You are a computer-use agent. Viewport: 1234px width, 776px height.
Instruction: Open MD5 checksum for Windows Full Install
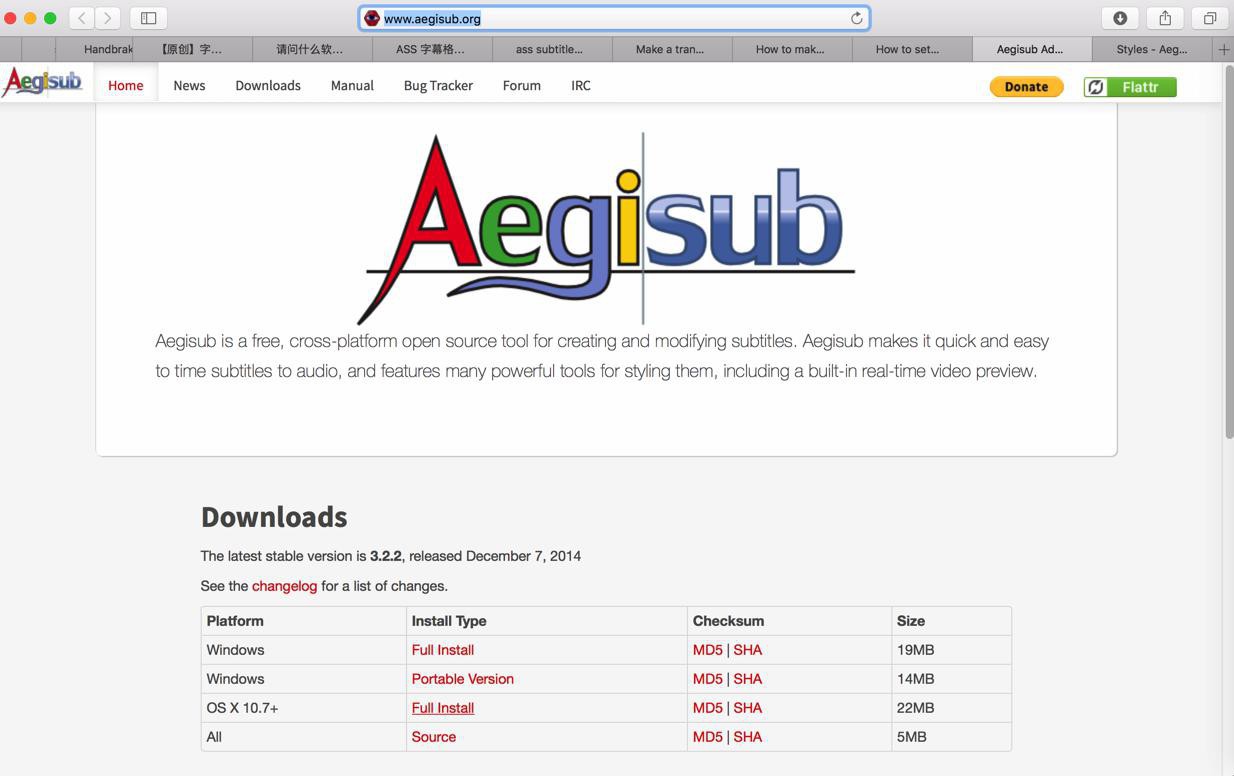click(708, 650)
